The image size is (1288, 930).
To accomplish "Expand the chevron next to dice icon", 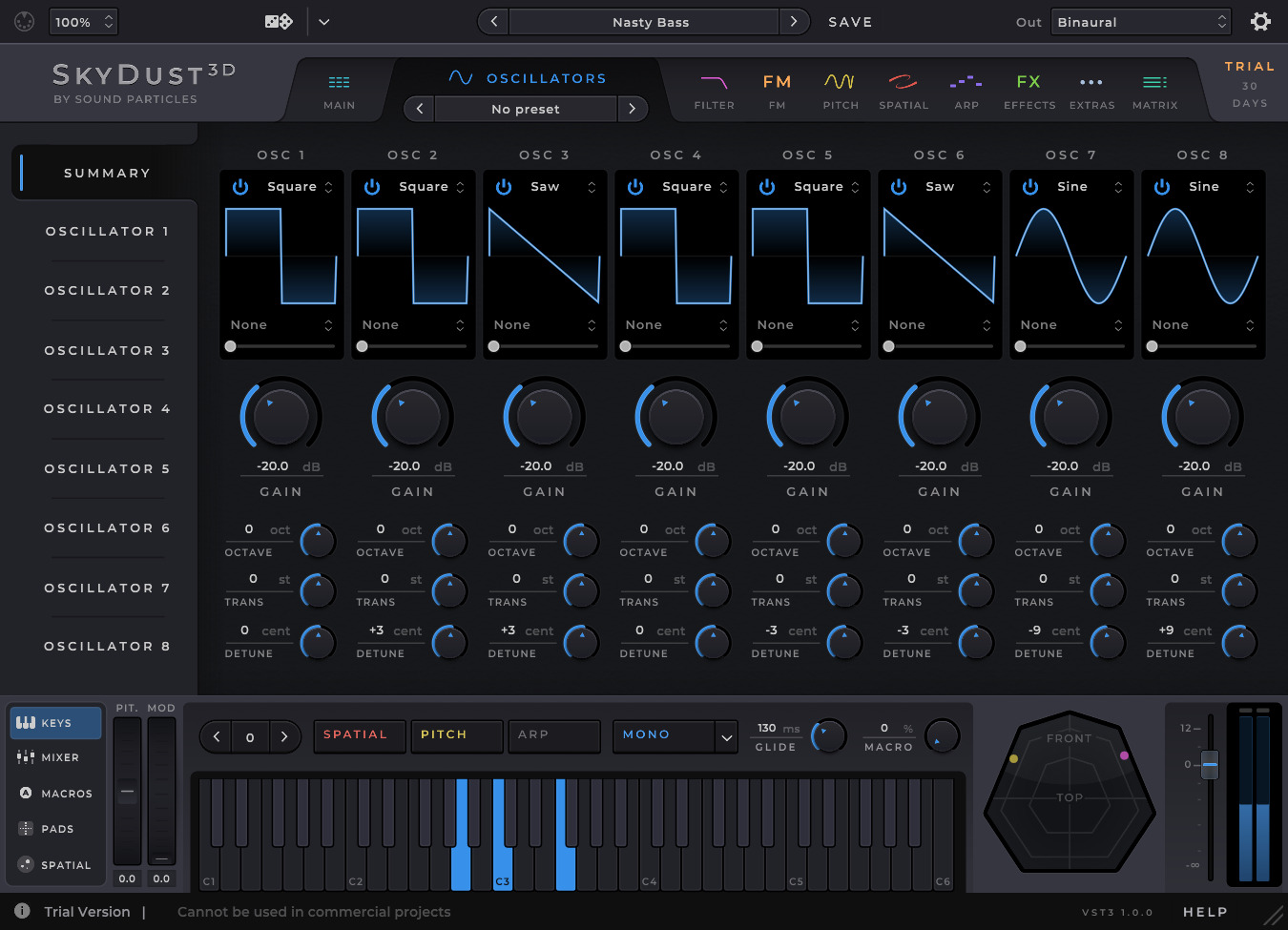I will point(324,21).
